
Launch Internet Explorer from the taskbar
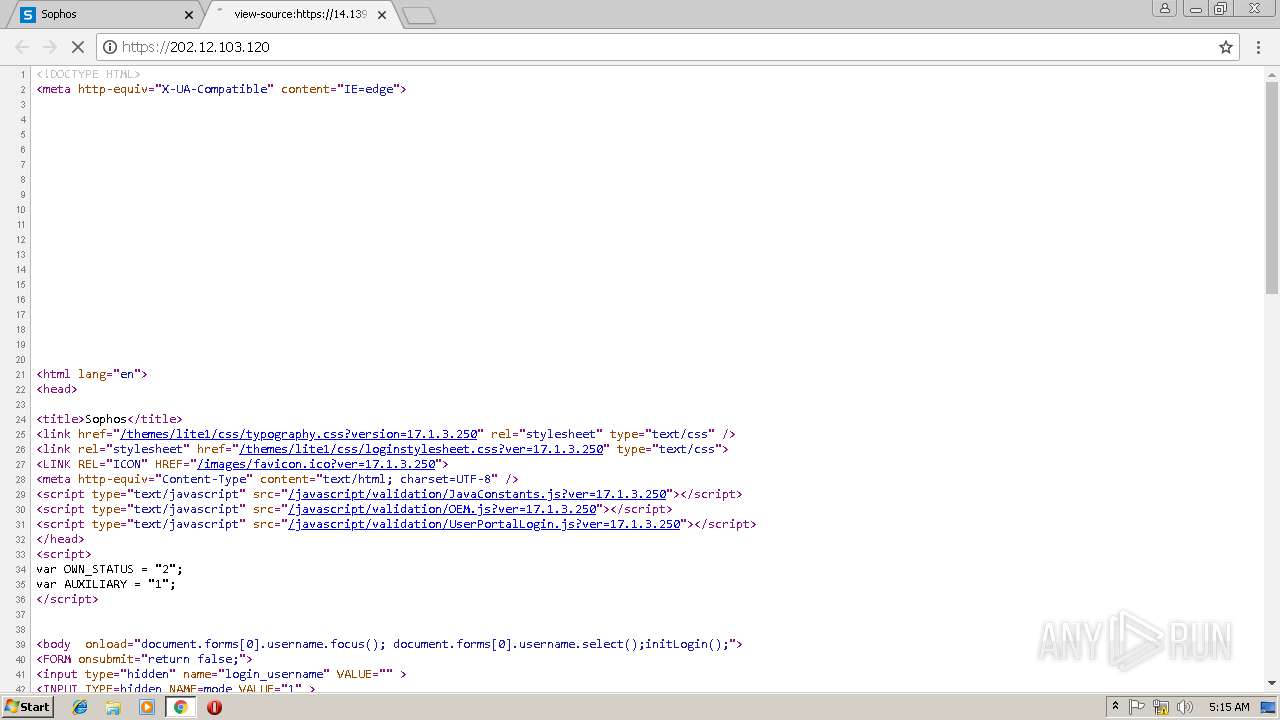[80, 707]
